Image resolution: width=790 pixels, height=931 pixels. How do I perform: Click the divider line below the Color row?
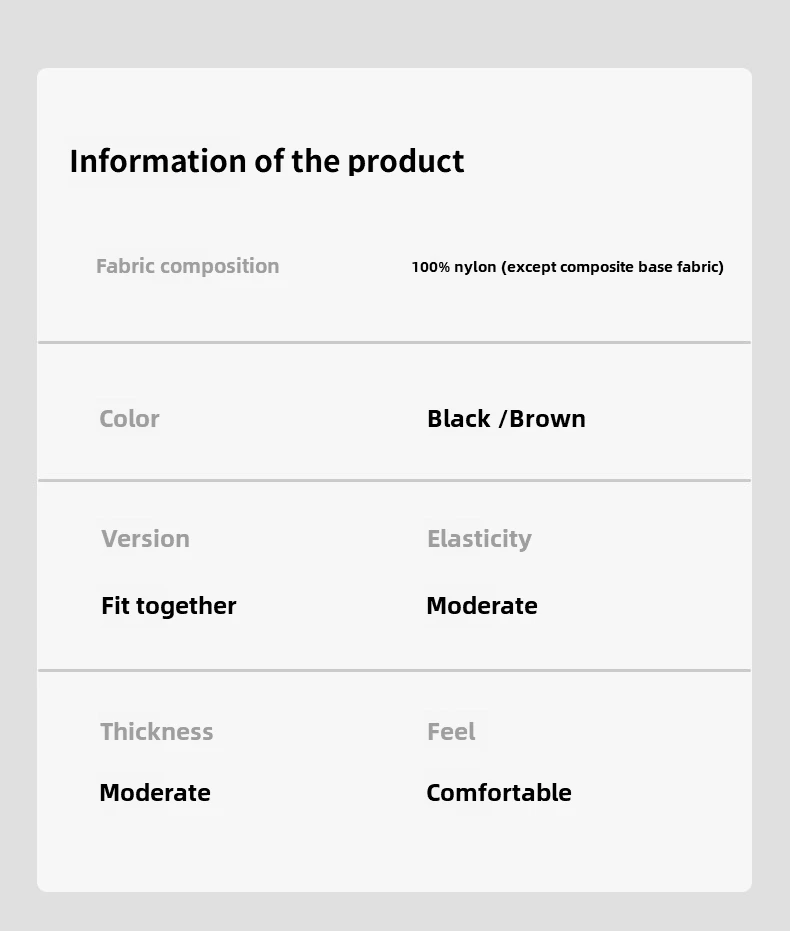point(394,480)
